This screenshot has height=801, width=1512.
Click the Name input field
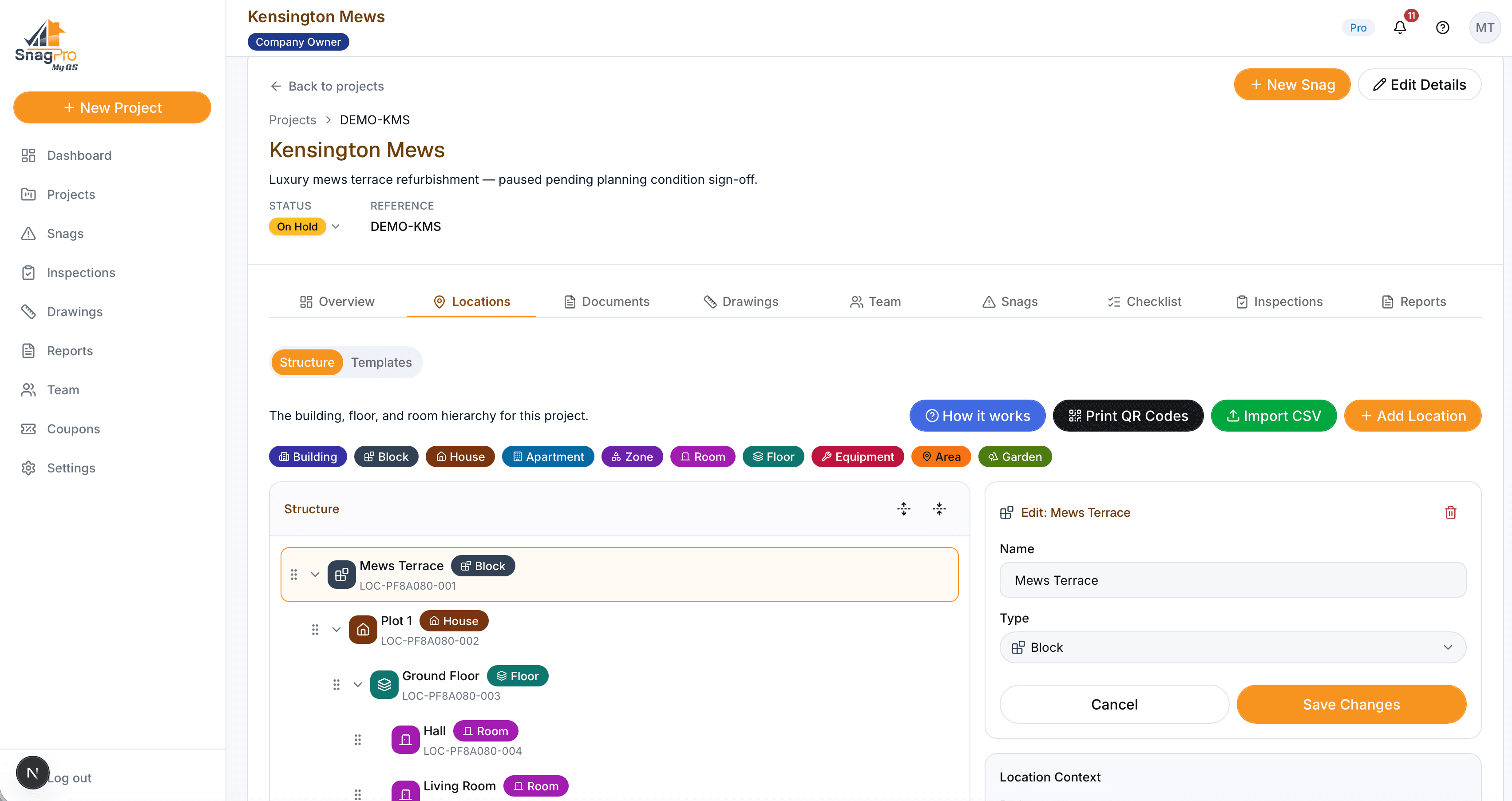click(x=1232, y=580)
